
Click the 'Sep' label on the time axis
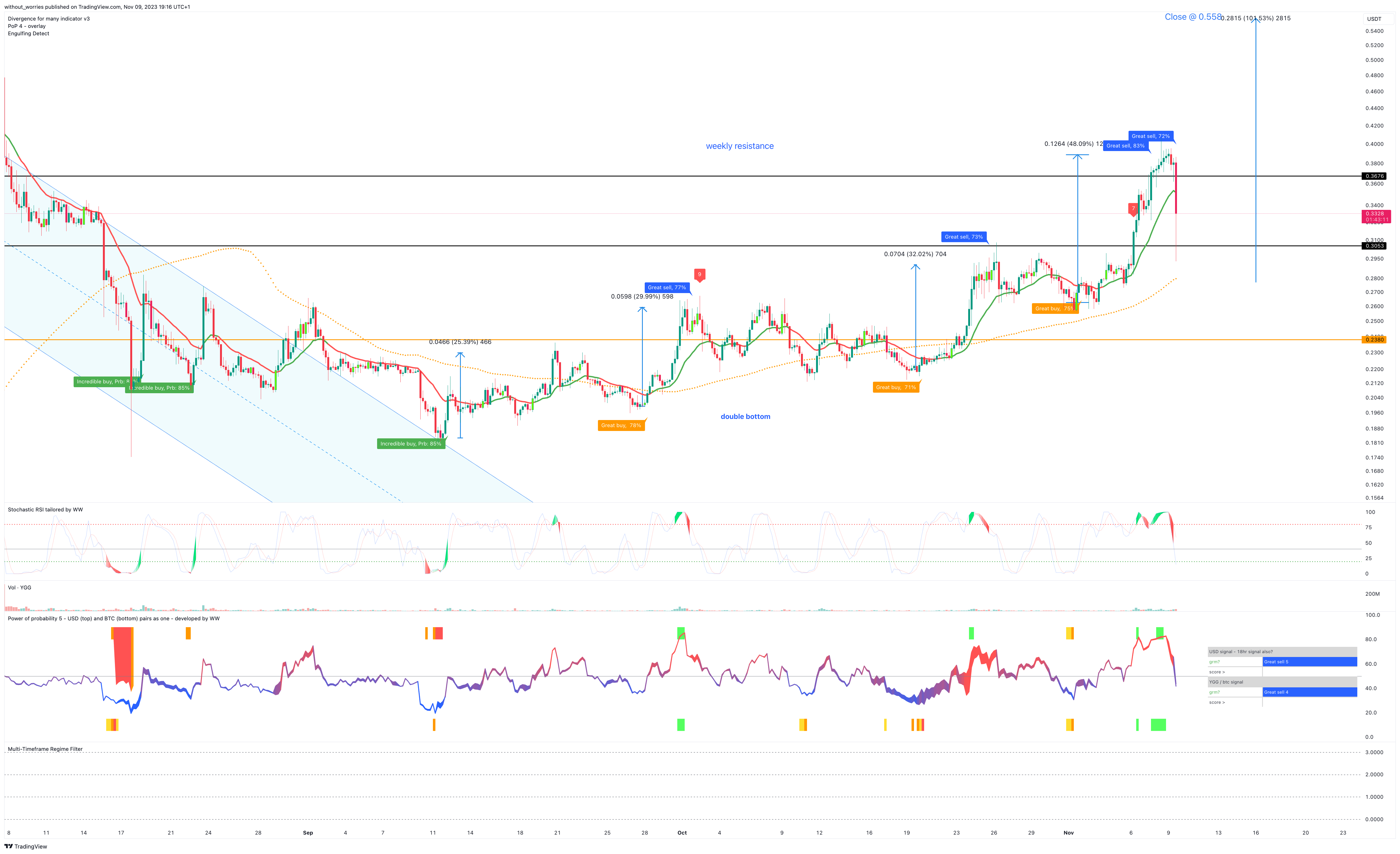(308, 833)
